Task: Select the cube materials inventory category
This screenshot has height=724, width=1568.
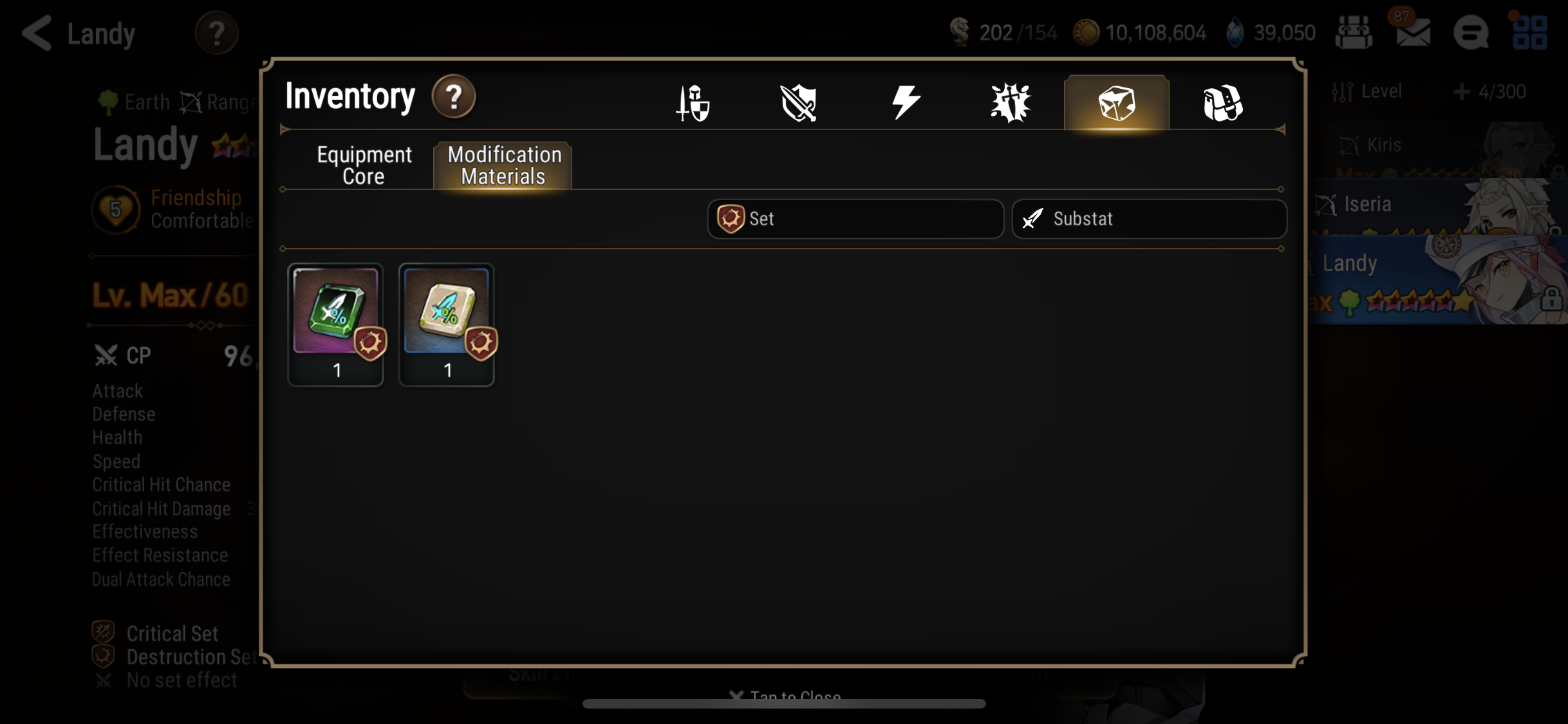Action: click(1117, 103)
